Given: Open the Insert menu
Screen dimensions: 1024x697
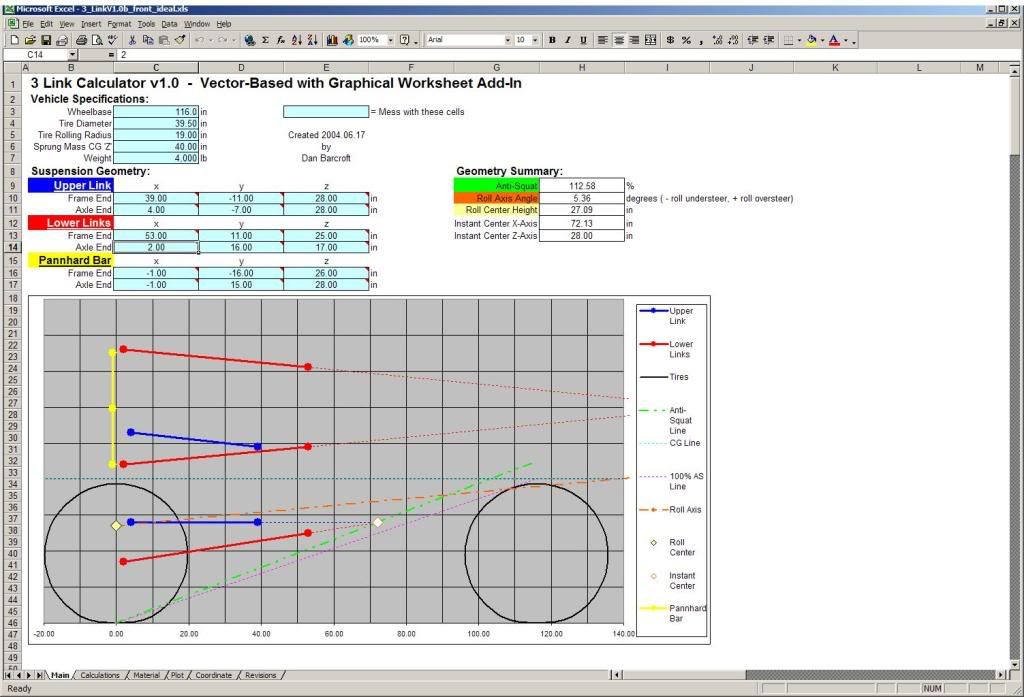Looking at the screenshot, I should tap(91, 24).
